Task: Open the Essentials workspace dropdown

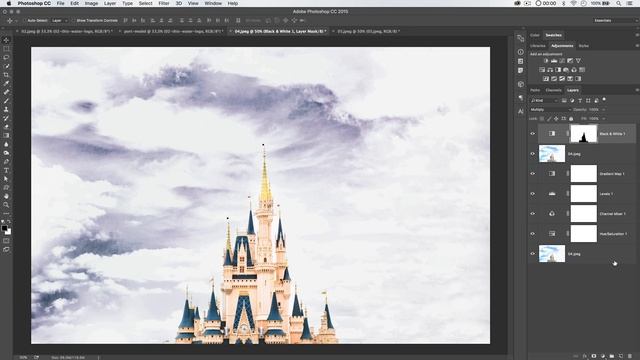Action: click(x=615, y=20)
